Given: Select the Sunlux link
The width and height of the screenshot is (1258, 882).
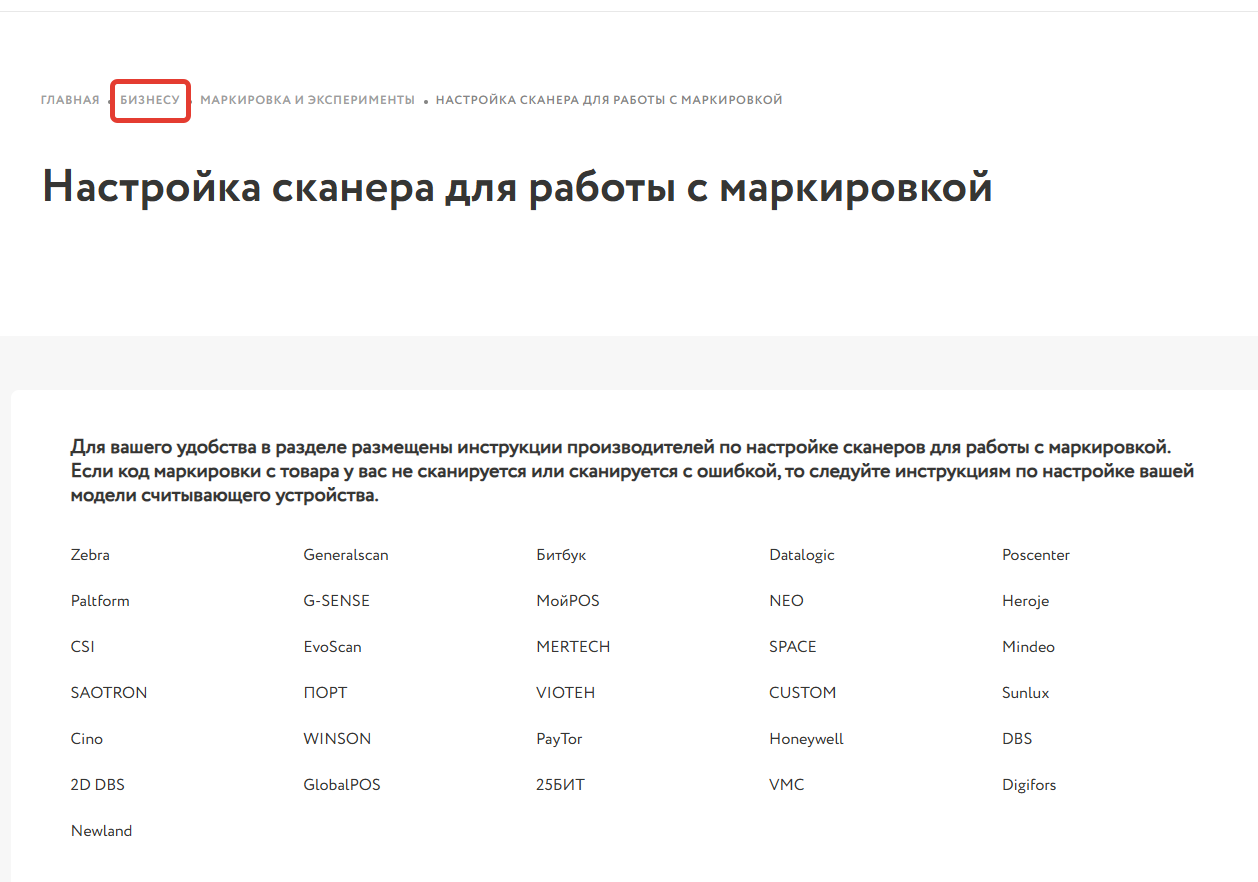Looking at the screenshot, I should tap(1026, 693).
